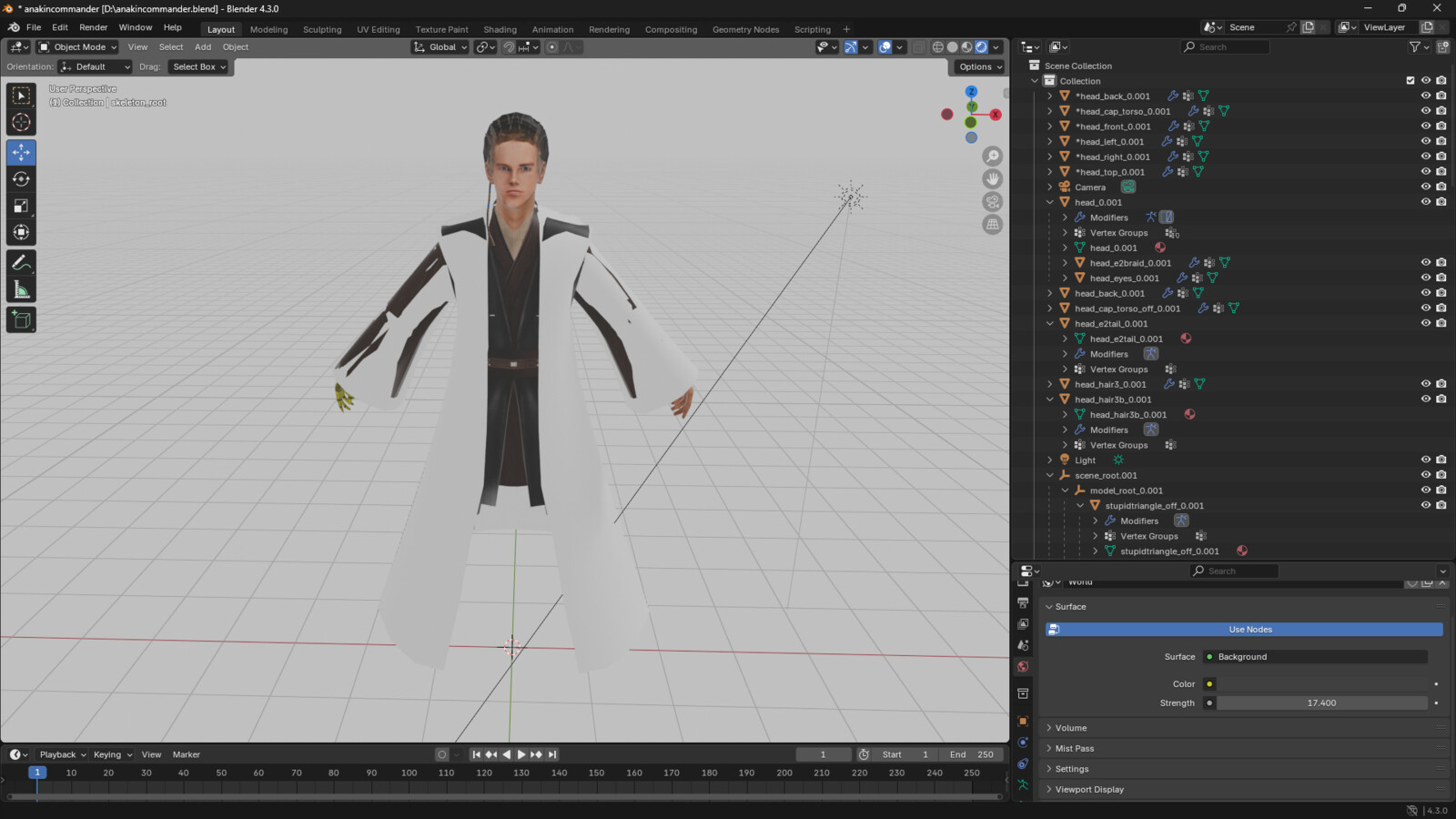Toggle the viewport snap magnet
The image size is (1456, 819).
(x=509, y=47)
